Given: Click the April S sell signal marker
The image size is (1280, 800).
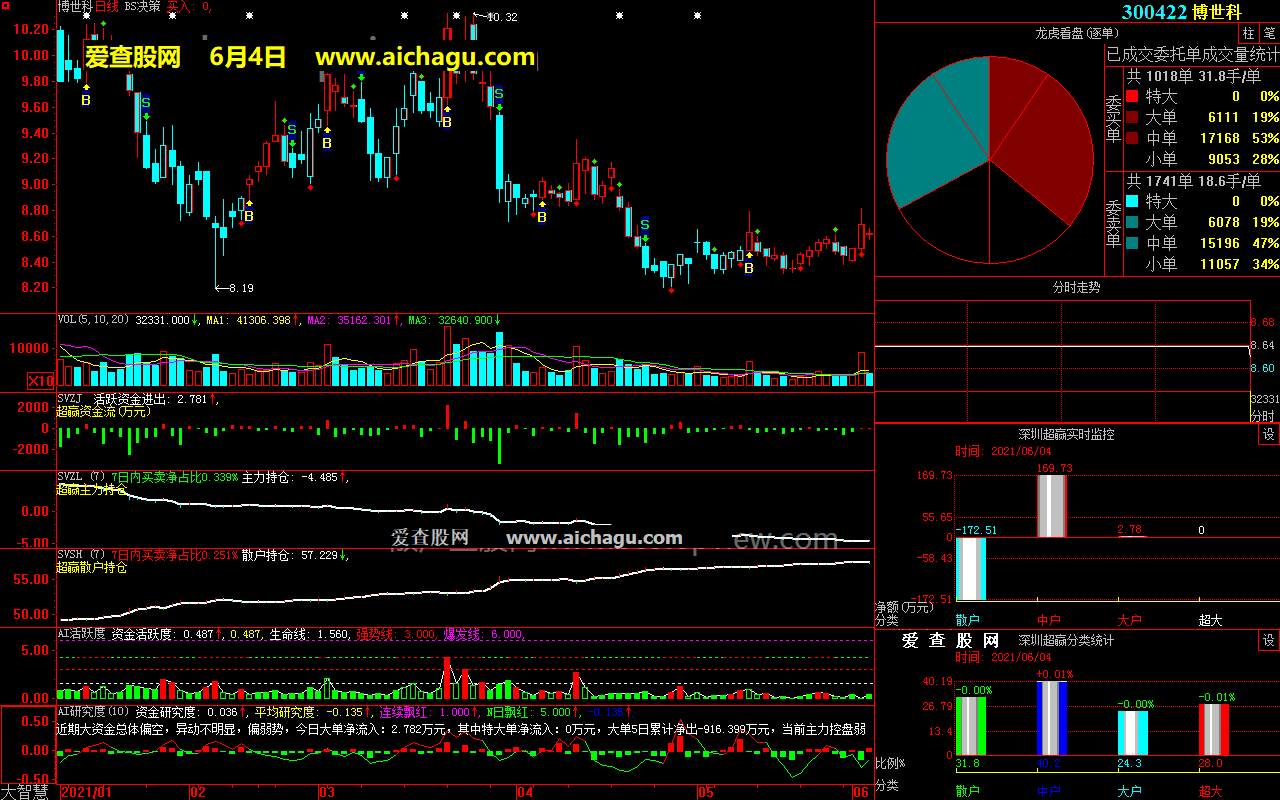Looking at the screenshot, I should click(x=645, y=224).
